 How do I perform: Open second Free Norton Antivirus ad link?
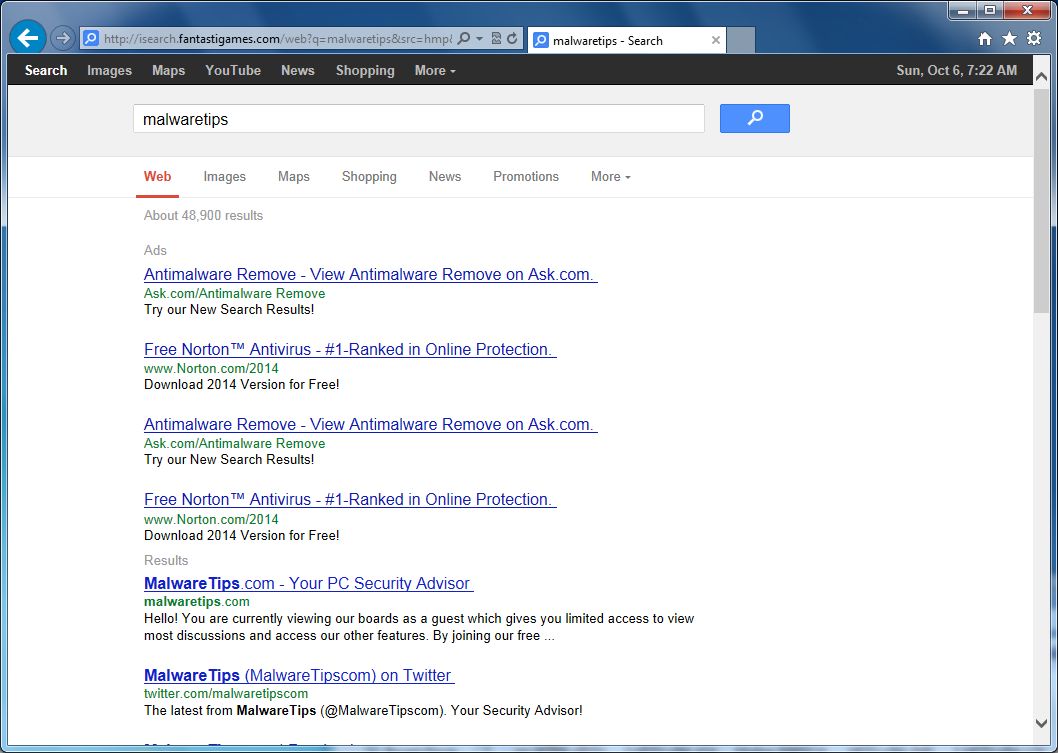click(350, 499)
